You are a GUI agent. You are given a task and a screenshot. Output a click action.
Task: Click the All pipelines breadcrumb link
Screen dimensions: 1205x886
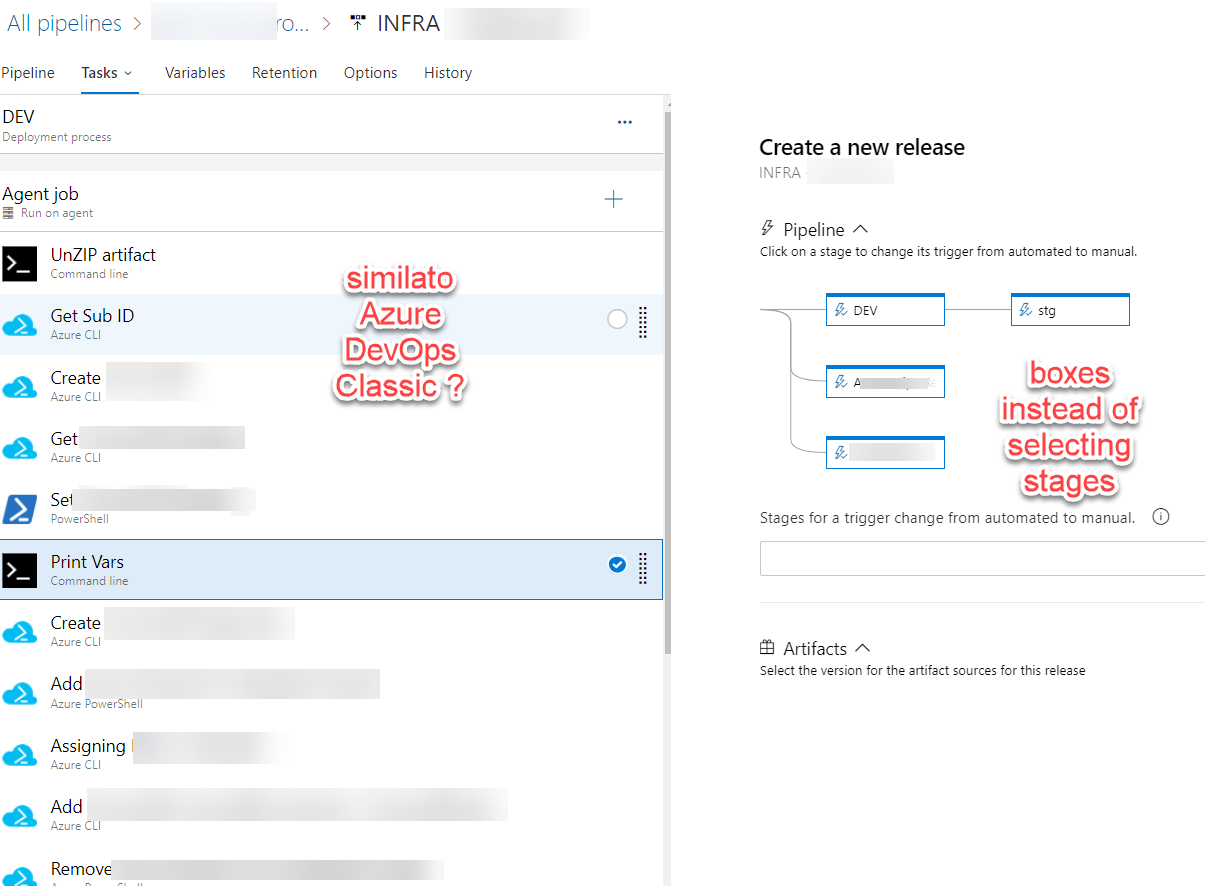click(65, 23)
